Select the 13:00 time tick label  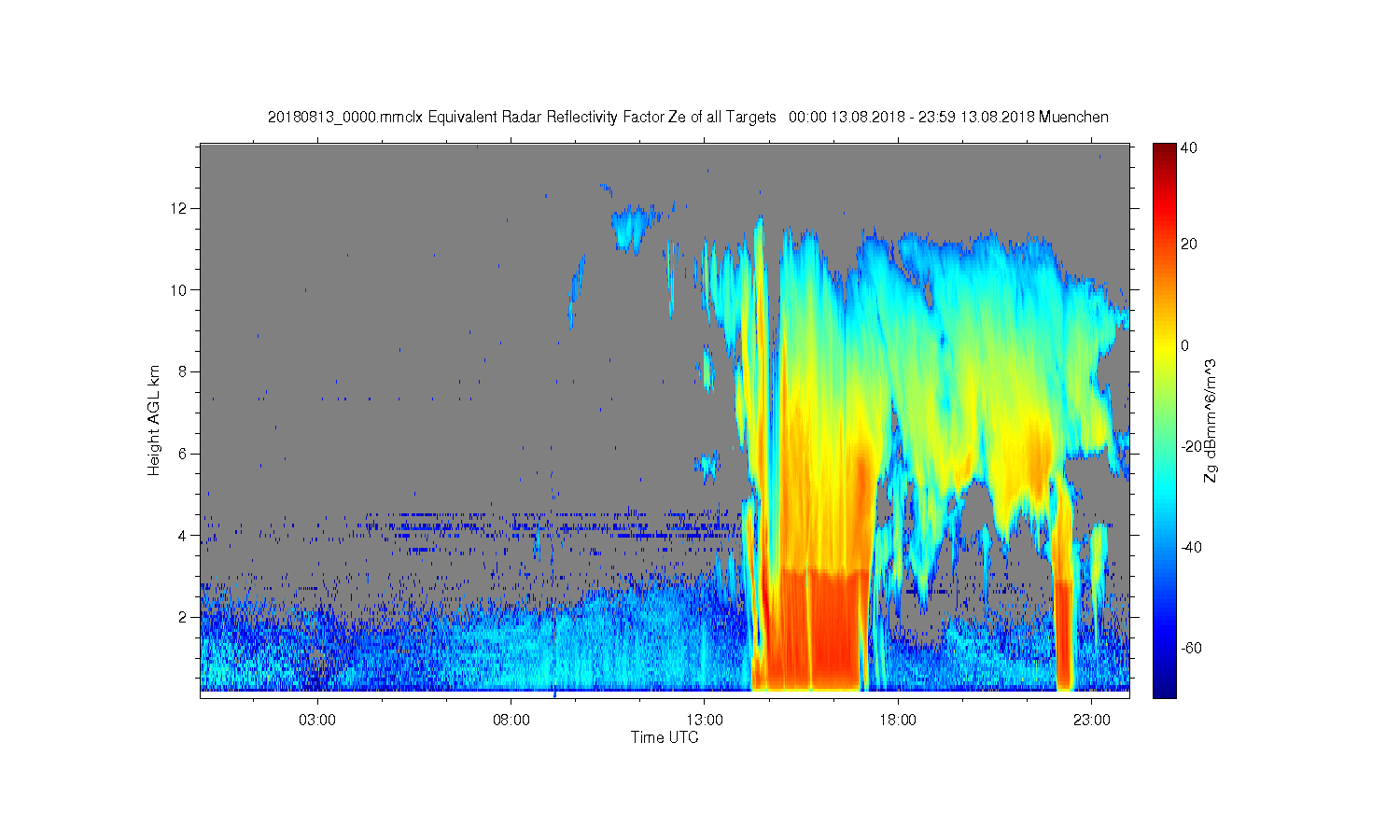tap(705, 721)
